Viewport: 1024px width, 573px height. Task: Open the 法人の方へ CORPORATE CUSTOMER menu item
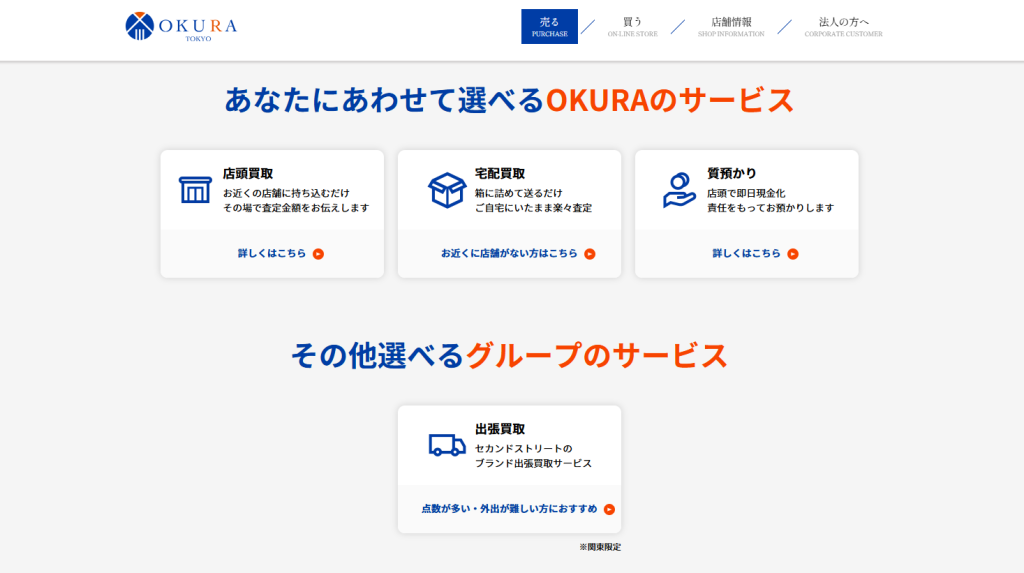point(843,27)
